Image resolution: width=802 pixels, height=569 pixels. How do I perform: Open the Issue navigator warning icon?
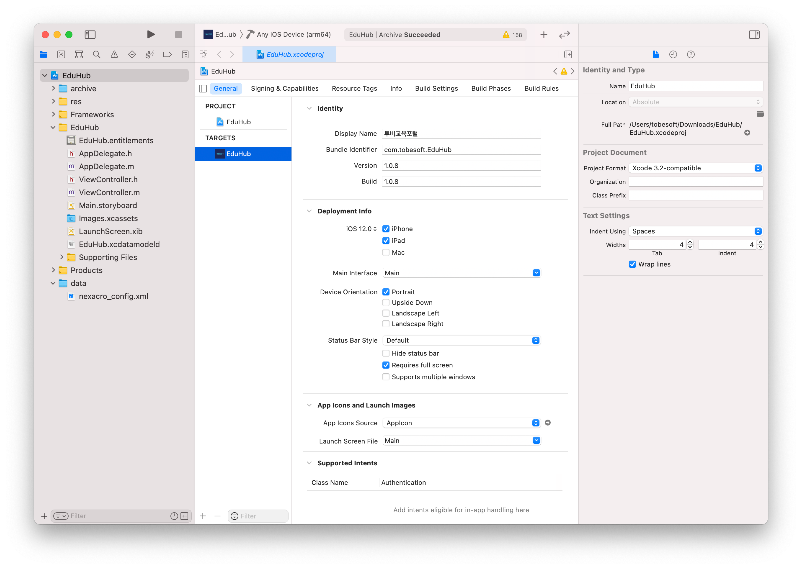click(114, 54)
